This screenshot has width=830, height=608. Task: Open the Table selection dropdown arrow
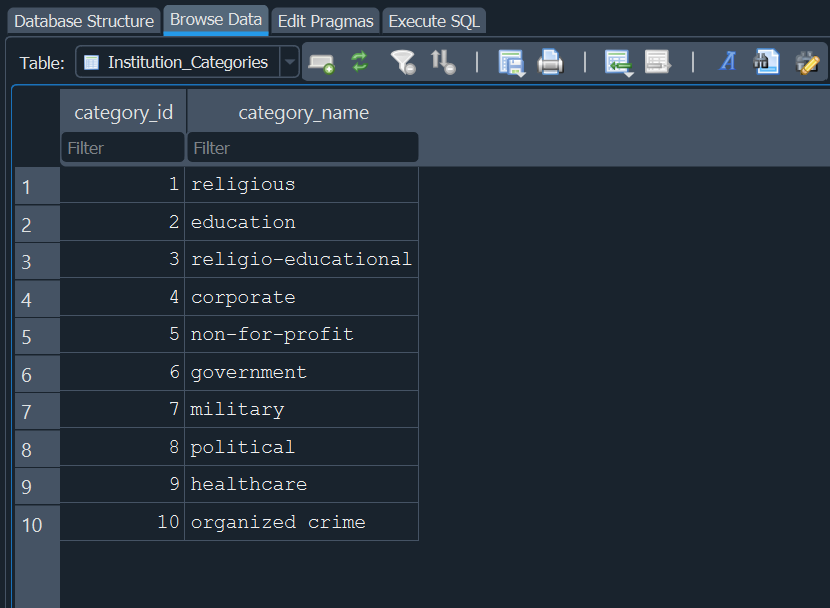pos(290,62)
